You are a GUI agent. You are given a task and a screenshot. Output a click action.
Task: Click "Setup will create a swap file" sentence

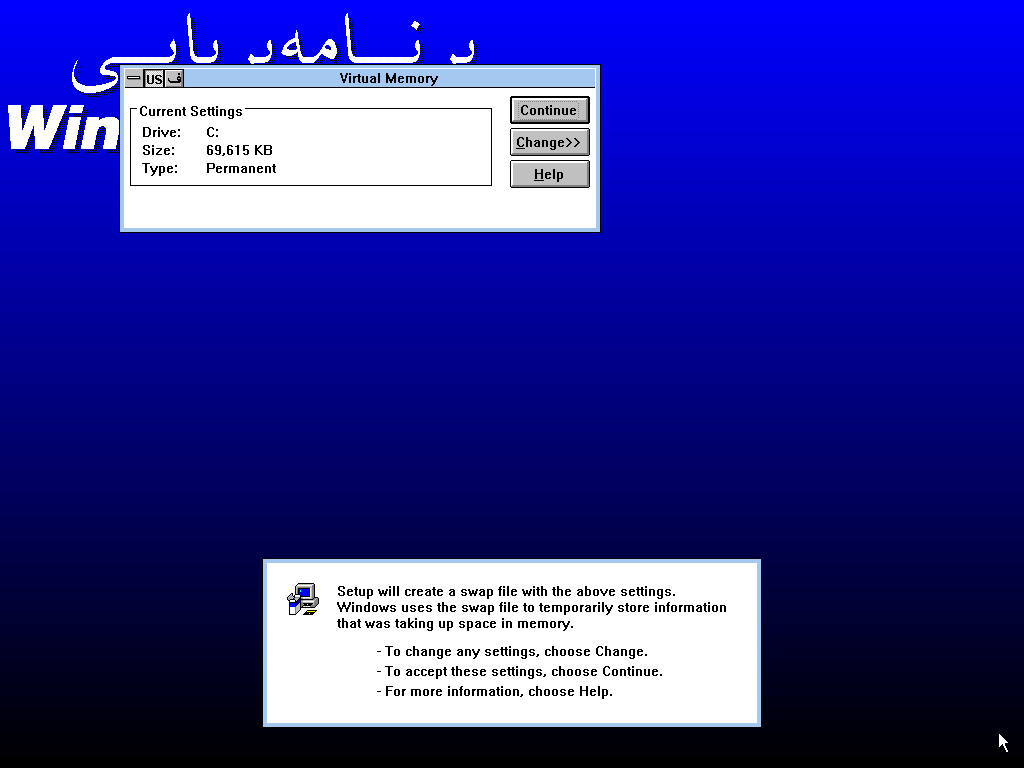click(506, 592)
